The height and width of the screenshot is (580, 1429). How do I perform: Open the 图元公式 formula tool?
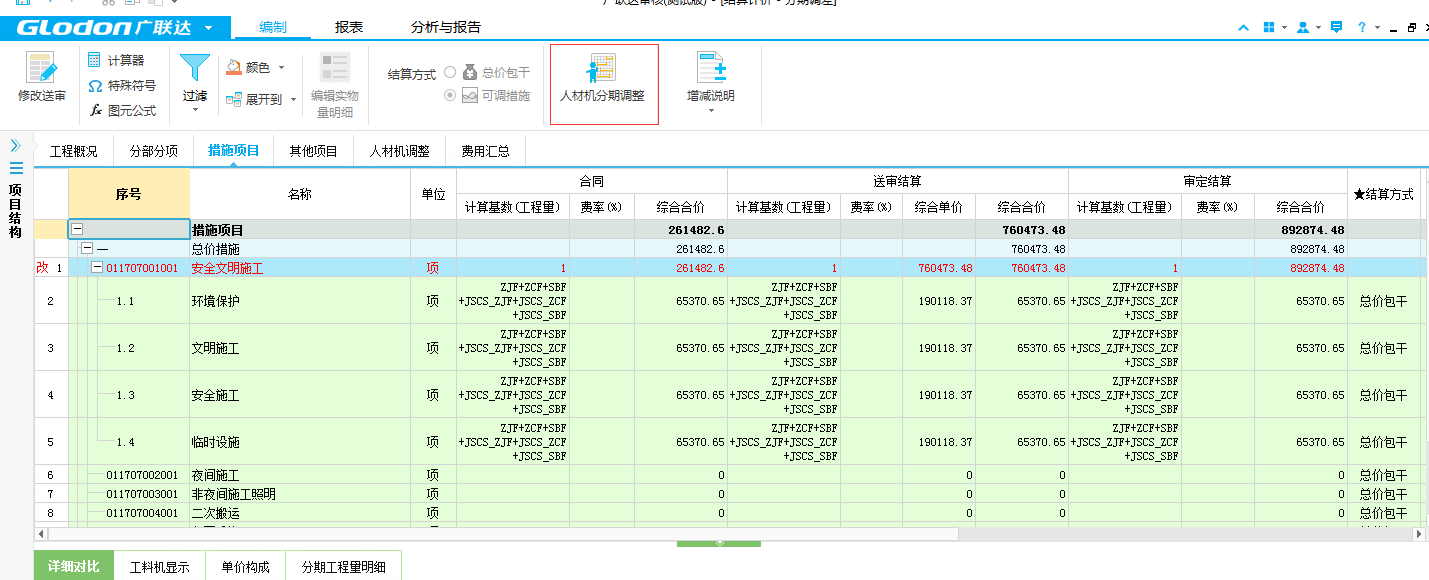(121, 111)
